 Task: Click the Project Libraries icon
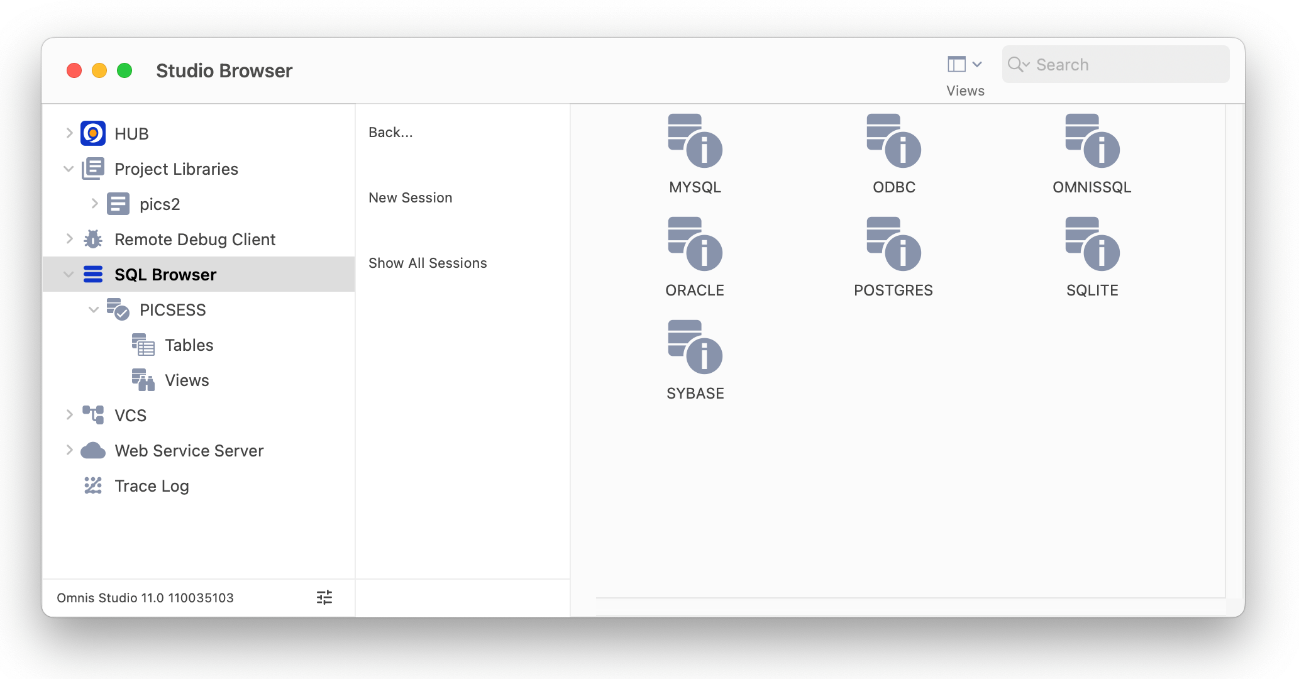(x=93, y=169)
